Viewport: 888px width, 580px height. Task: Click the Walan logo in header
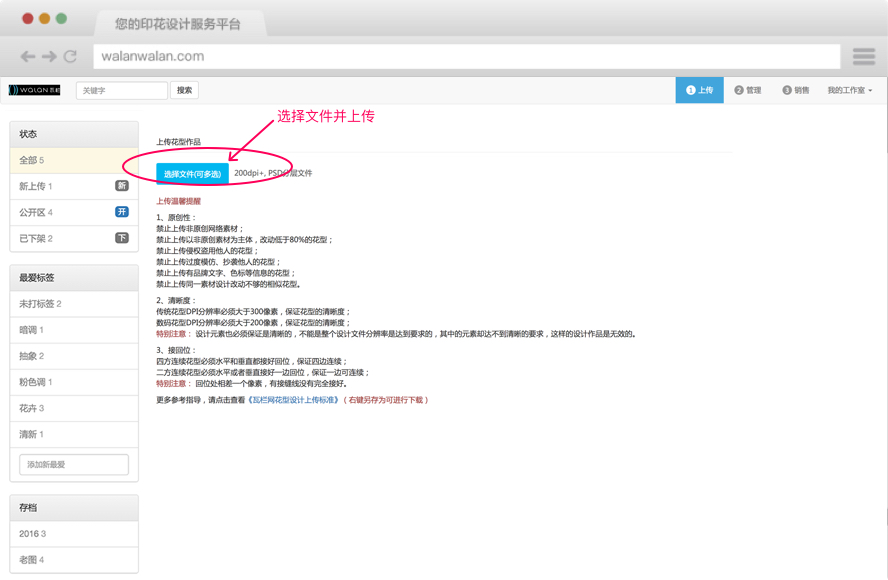[x=35, y=90]
